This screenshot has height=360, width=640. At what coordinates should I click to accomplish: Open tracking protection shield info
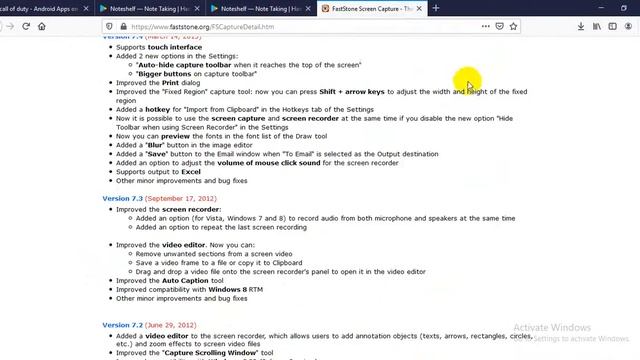click(109, 27)
